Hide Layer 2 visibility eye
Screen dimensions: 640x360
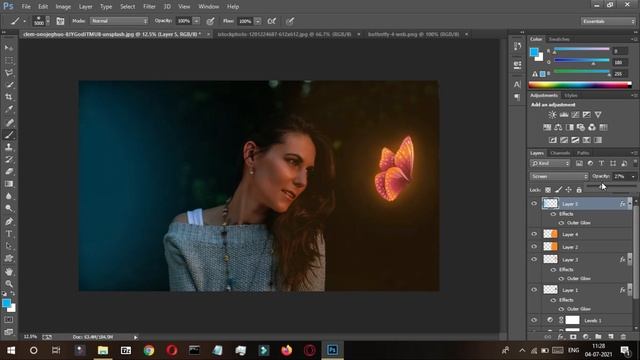[x=534, y=247]
